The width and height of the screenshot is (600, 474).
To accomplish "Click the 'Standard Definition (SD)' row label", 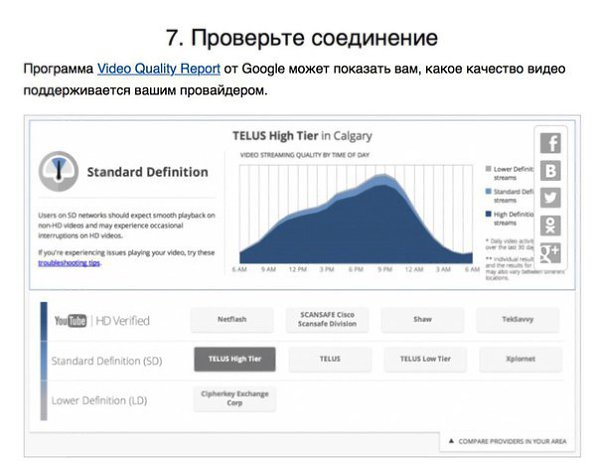I will pos(107,361).
